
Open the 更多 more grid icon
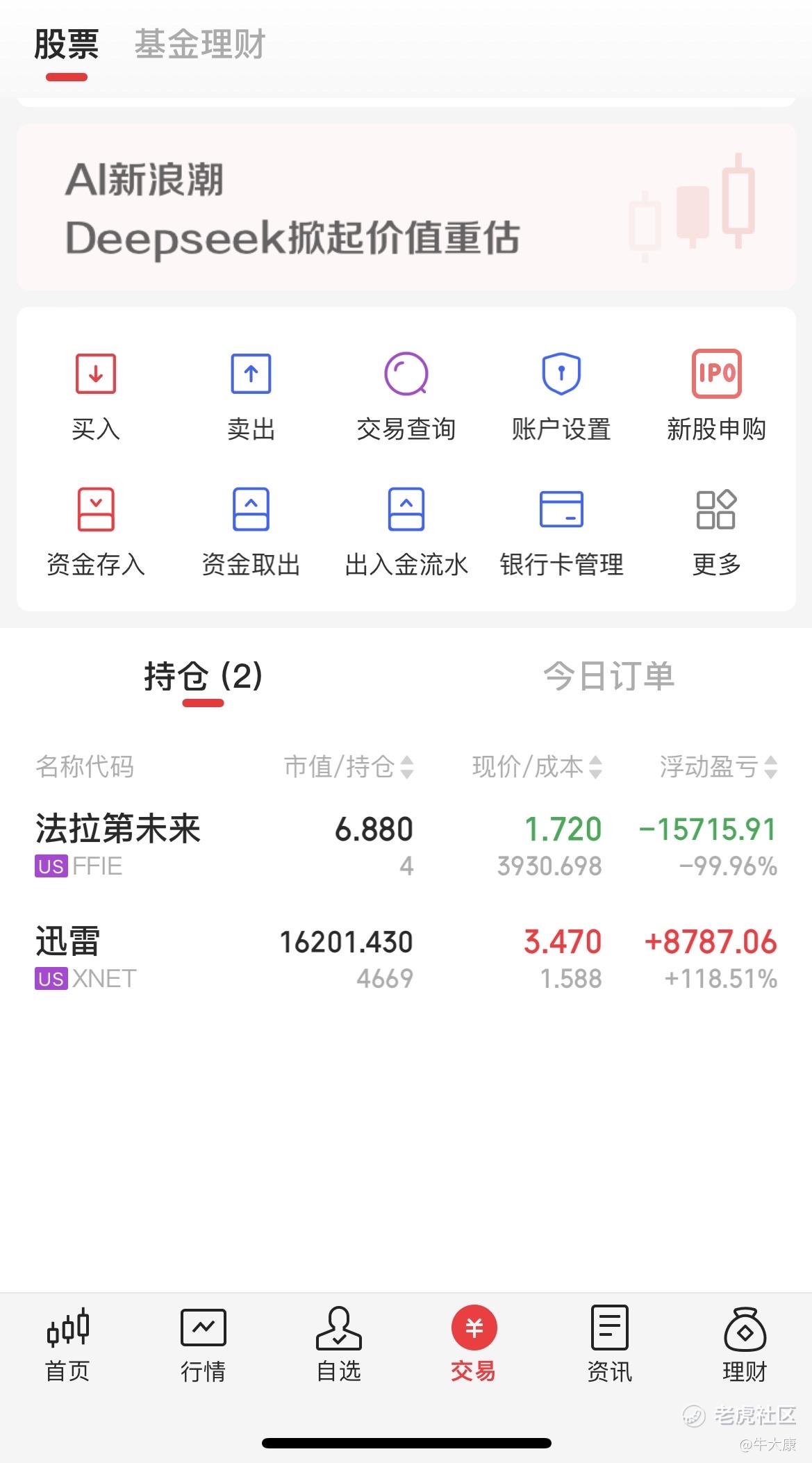pyautogui.click(x=717, y=509)
